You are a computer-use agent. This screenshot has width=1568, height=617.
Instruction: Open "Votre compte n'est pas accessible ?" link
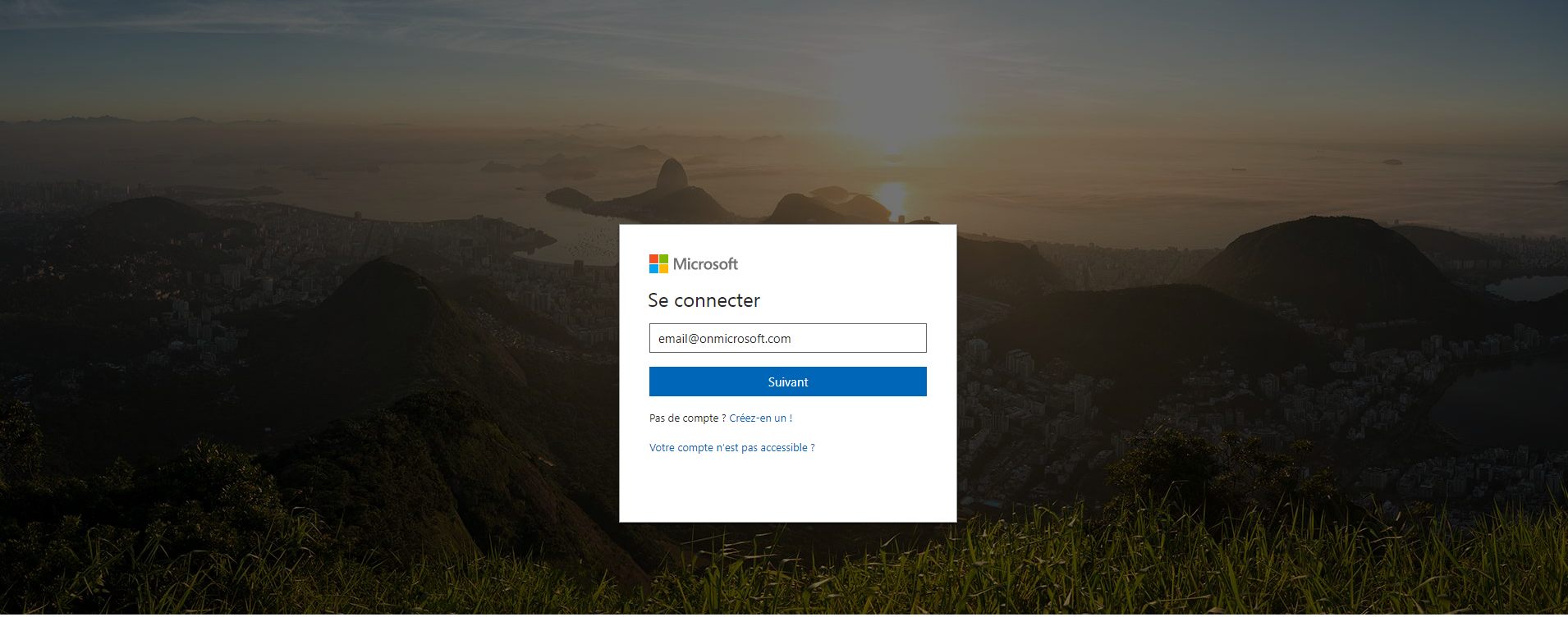pos(731,447)
